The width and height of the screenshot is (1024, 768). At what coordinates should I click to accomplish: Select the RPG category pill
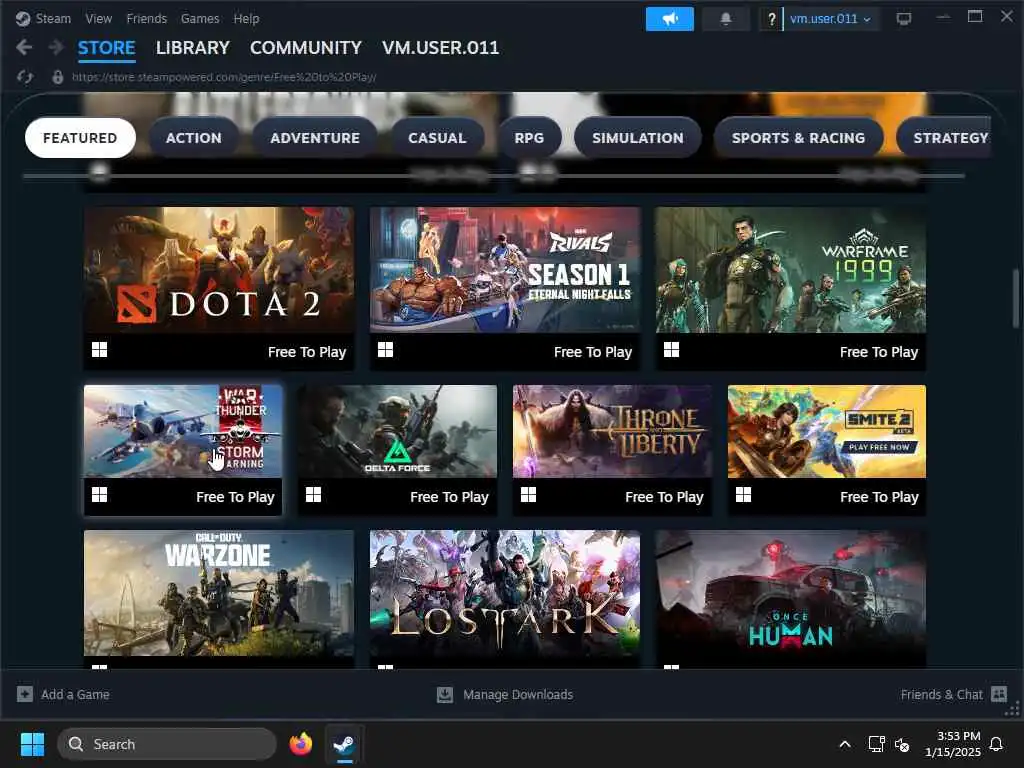529,138
